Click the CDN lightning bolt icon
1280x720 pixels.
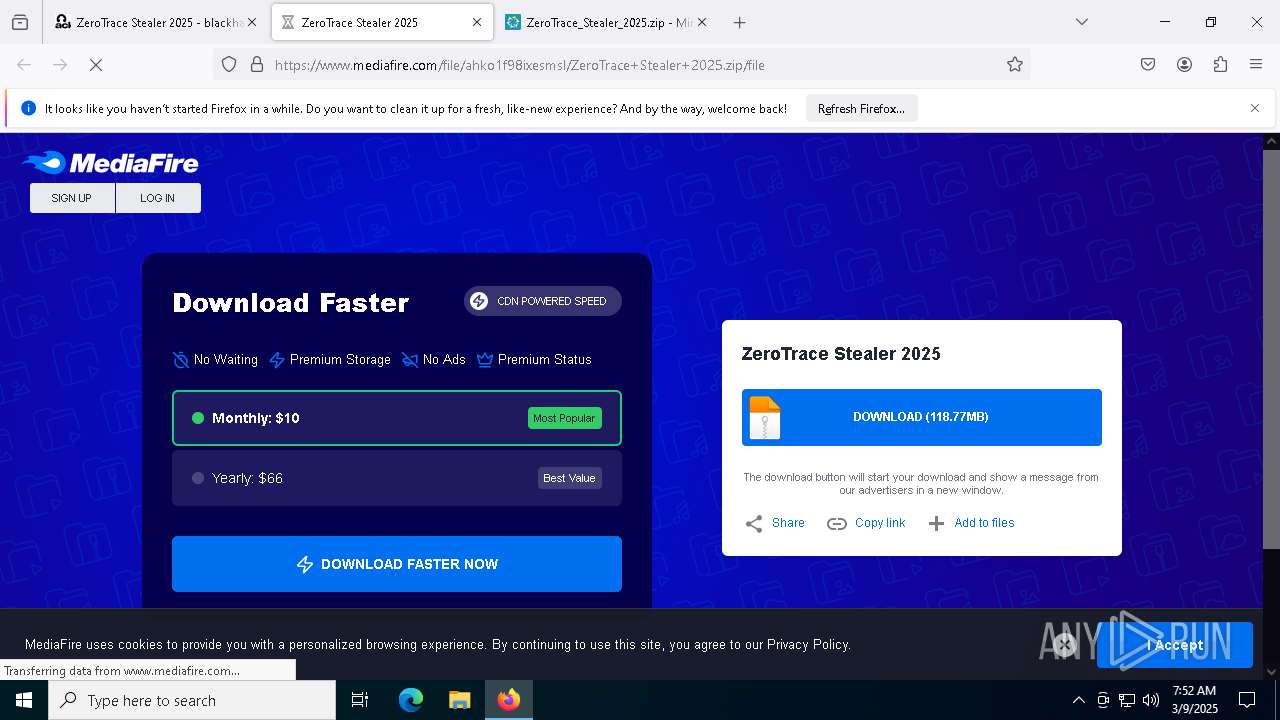pos(479,301)
